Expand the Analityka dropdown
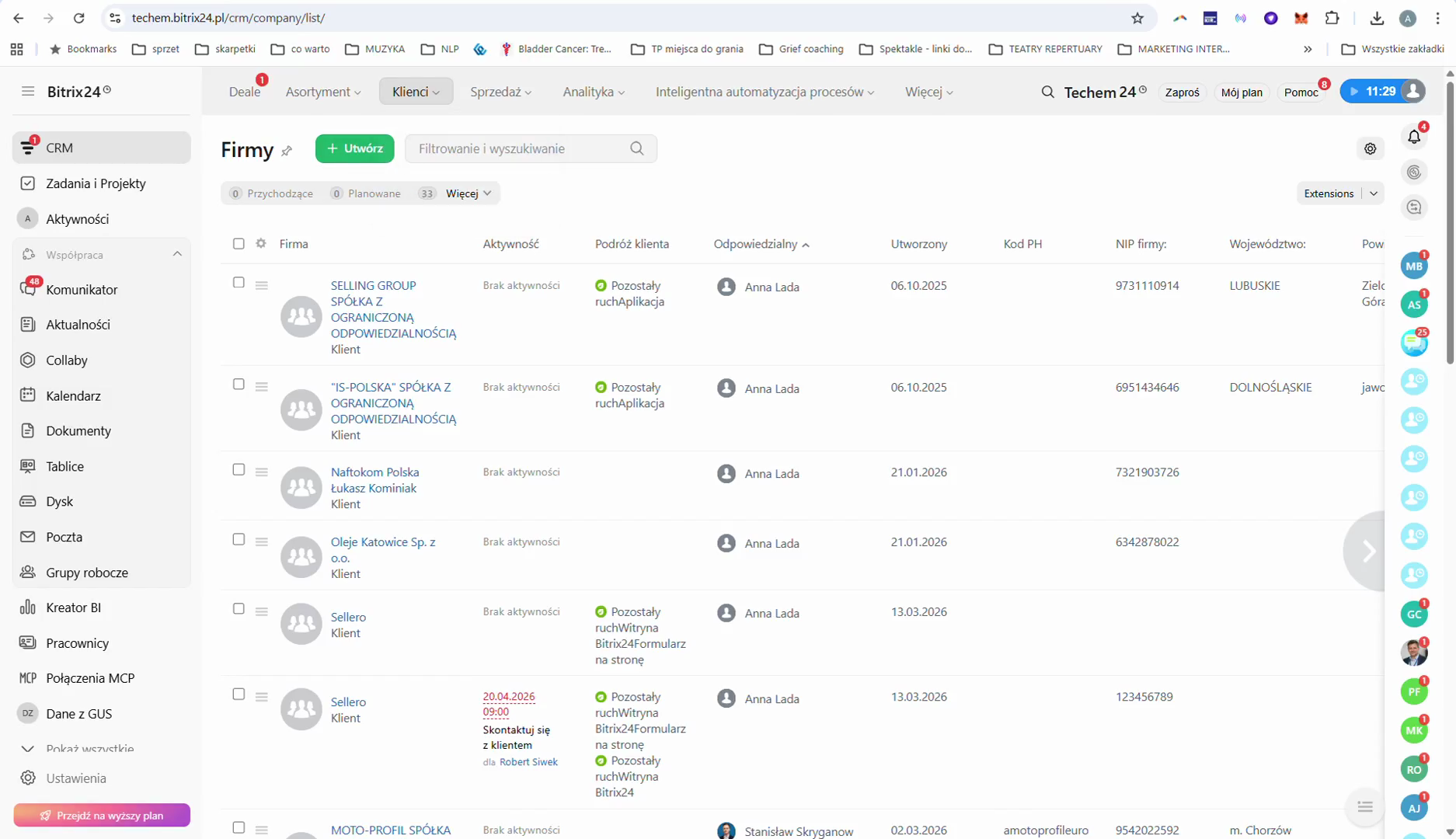This screenshot has height=839, width=1456. (594, 92)
